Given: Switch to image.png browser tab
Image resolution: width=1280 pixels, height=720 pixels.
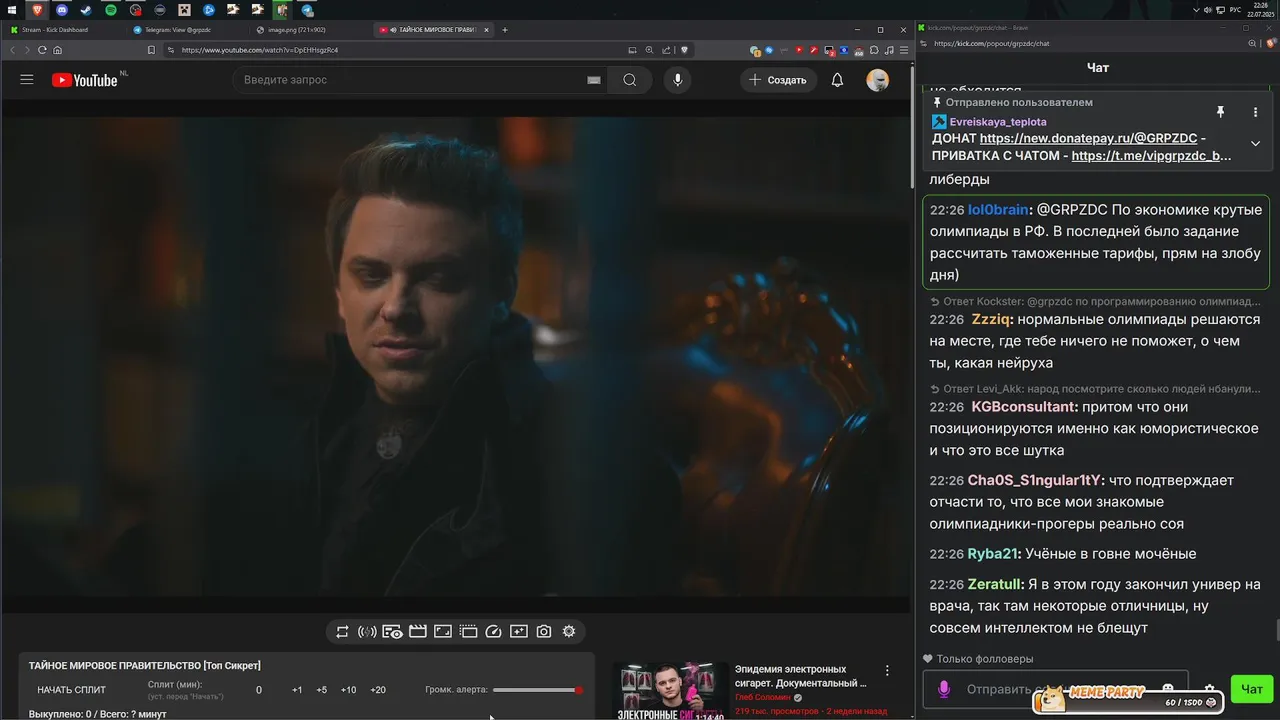Looking at the screenshot, I should tap(311, 30).
